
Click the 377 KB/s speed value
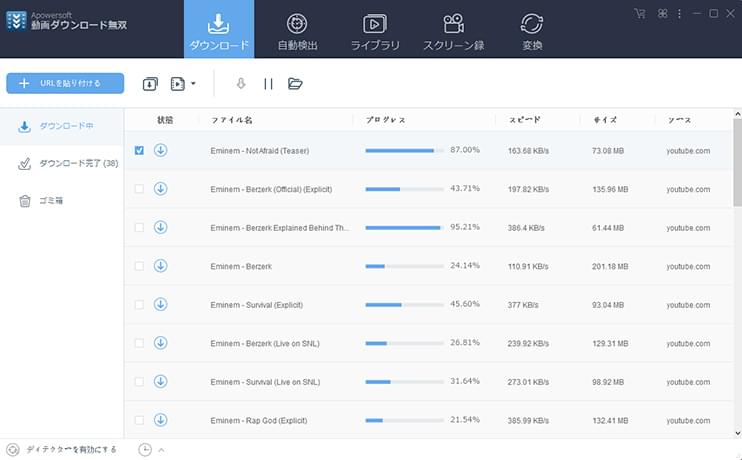click(523, 305)
